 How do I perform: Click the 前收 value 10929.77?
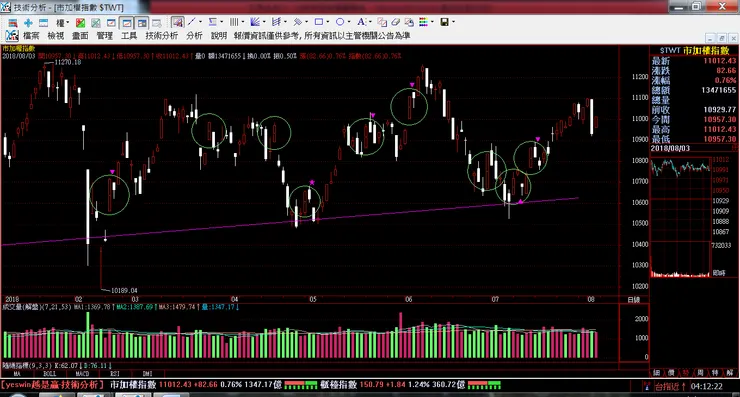(x=720, y=110)
